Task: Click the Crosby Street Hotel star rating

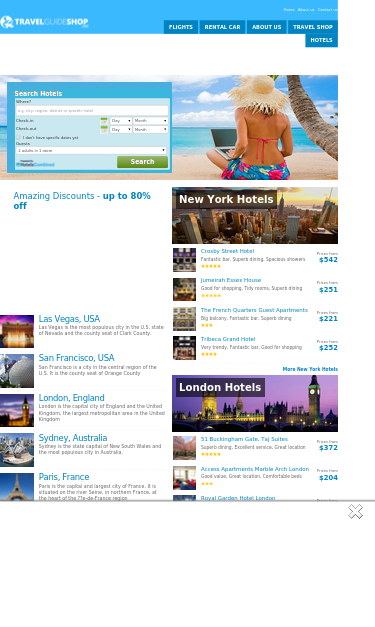Action: pyautogui.click(x=211, y=266)
